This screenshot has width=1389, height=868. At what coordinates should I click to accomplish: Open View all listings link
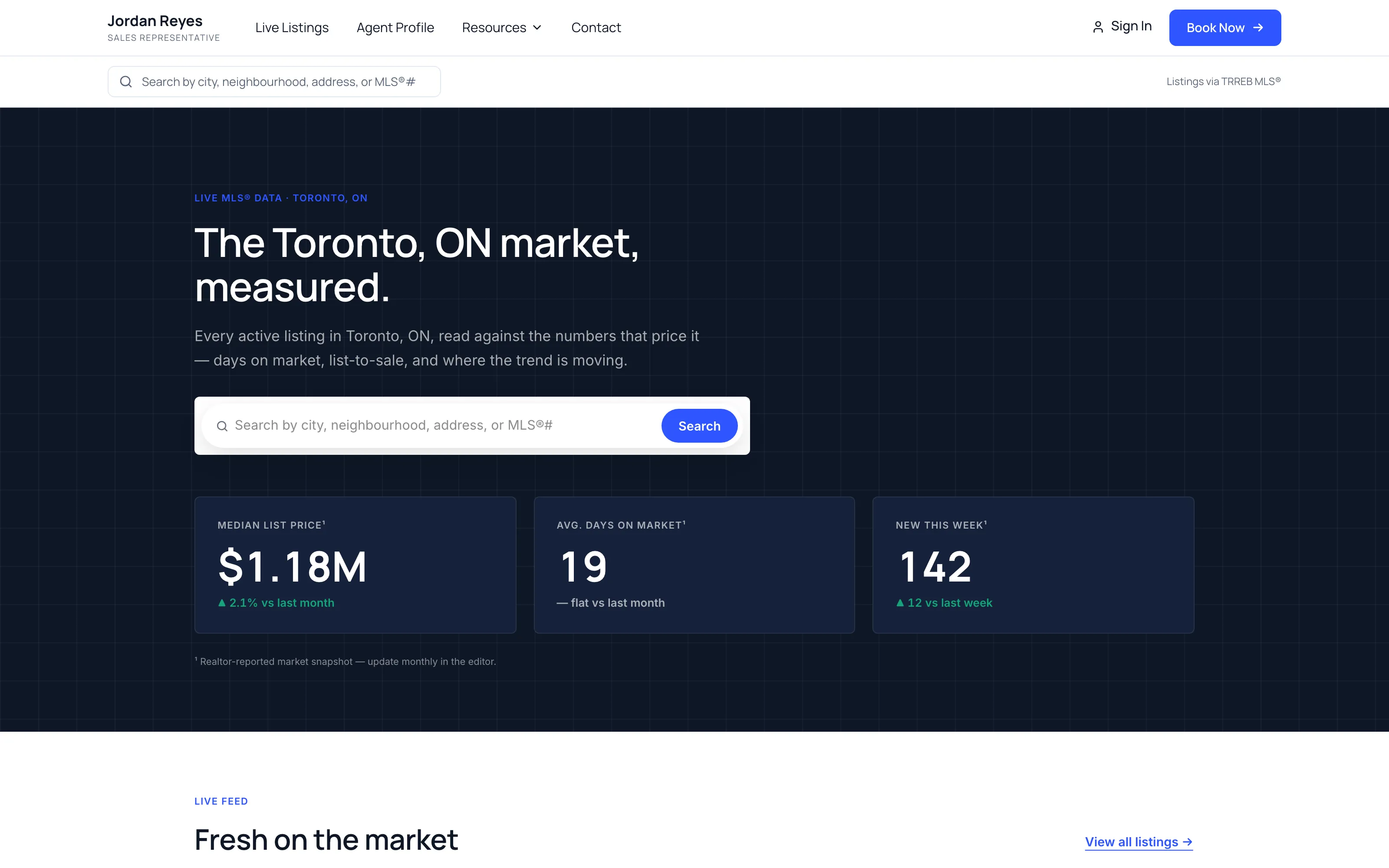point(1139,842)
